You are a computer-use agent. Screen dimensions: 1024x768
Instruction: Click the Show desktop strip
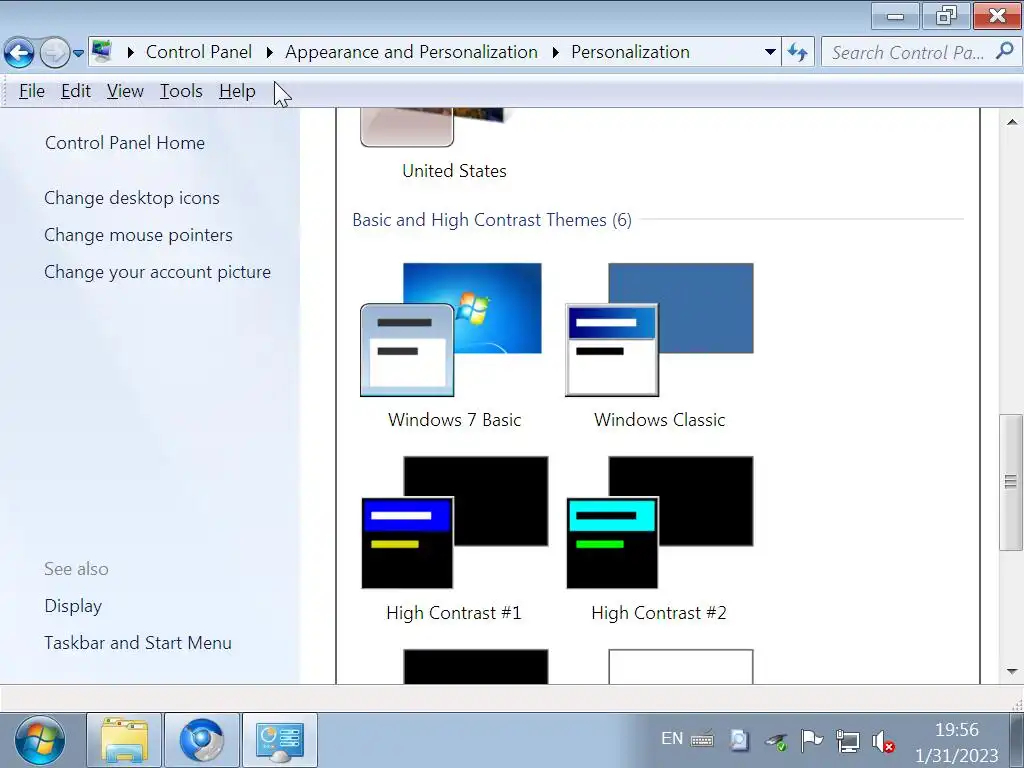click(x=1016, y=741)
